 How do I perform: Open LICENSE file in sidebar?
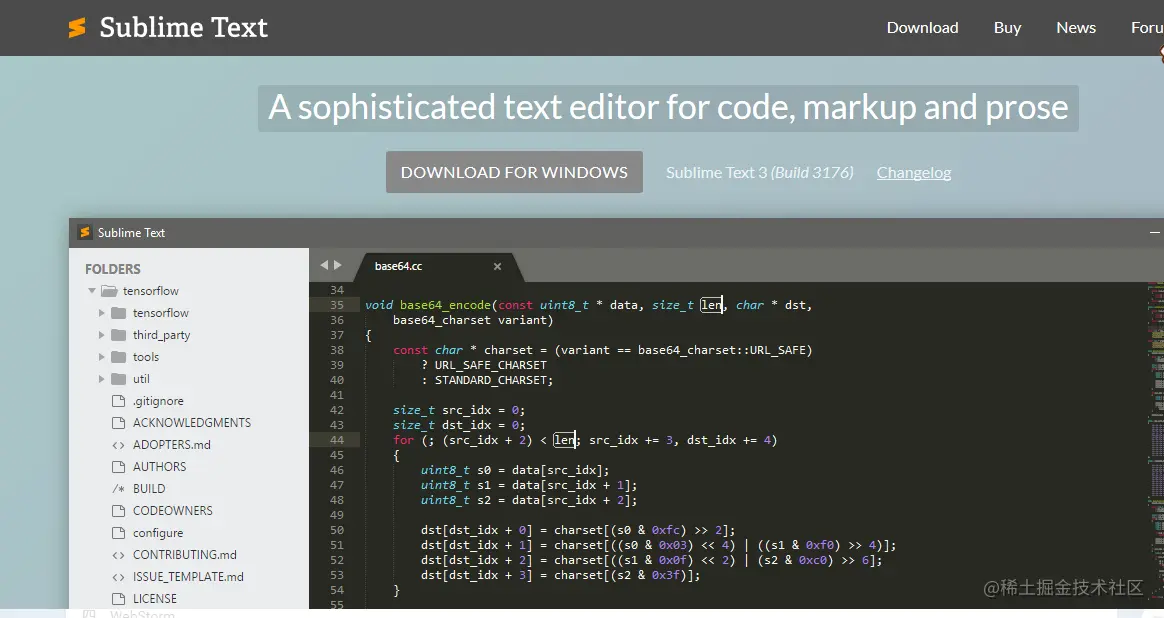(154, 599)
